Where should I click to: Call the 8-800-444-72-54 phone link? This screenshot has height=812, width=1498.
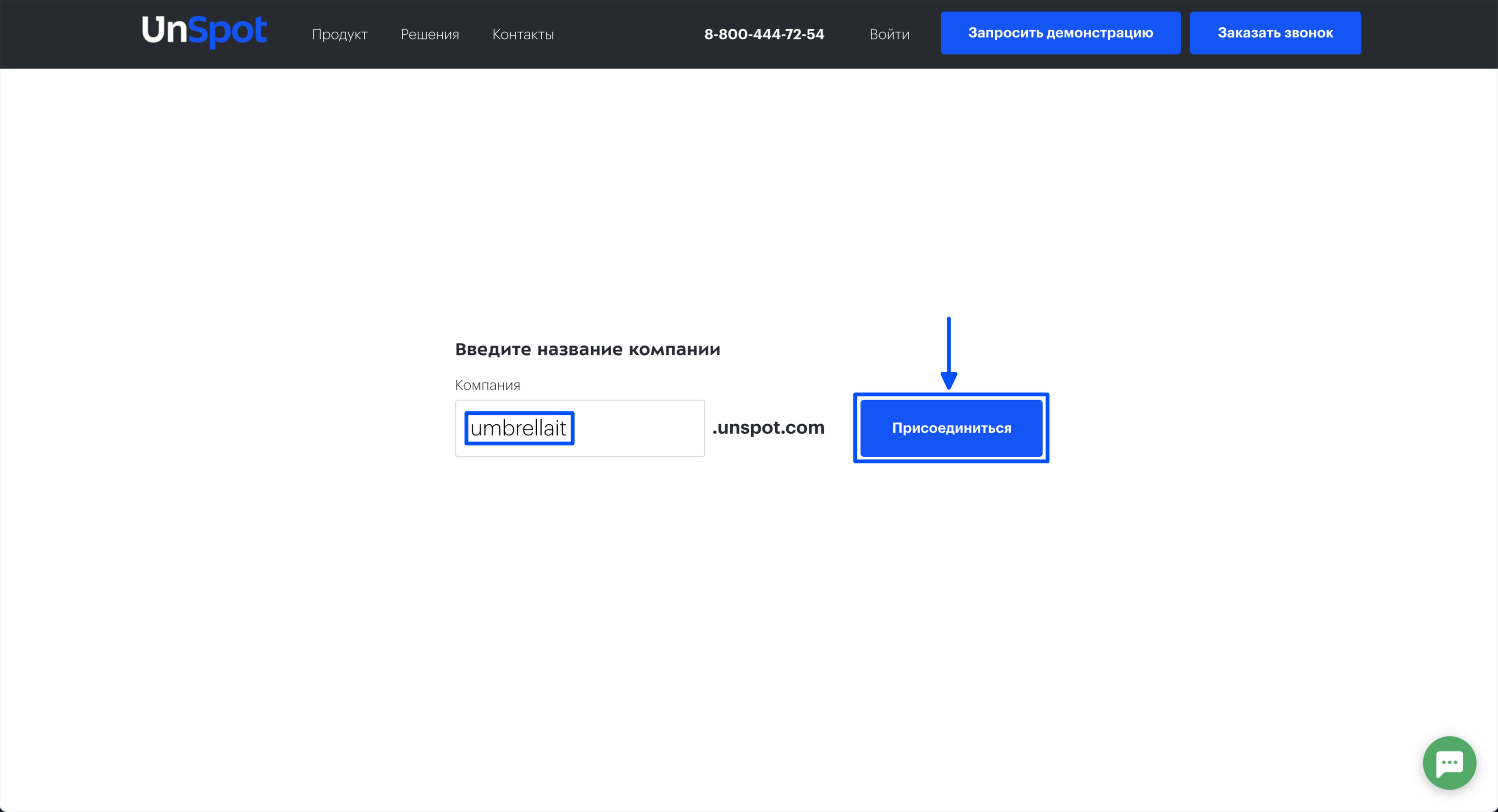point(764,34)
